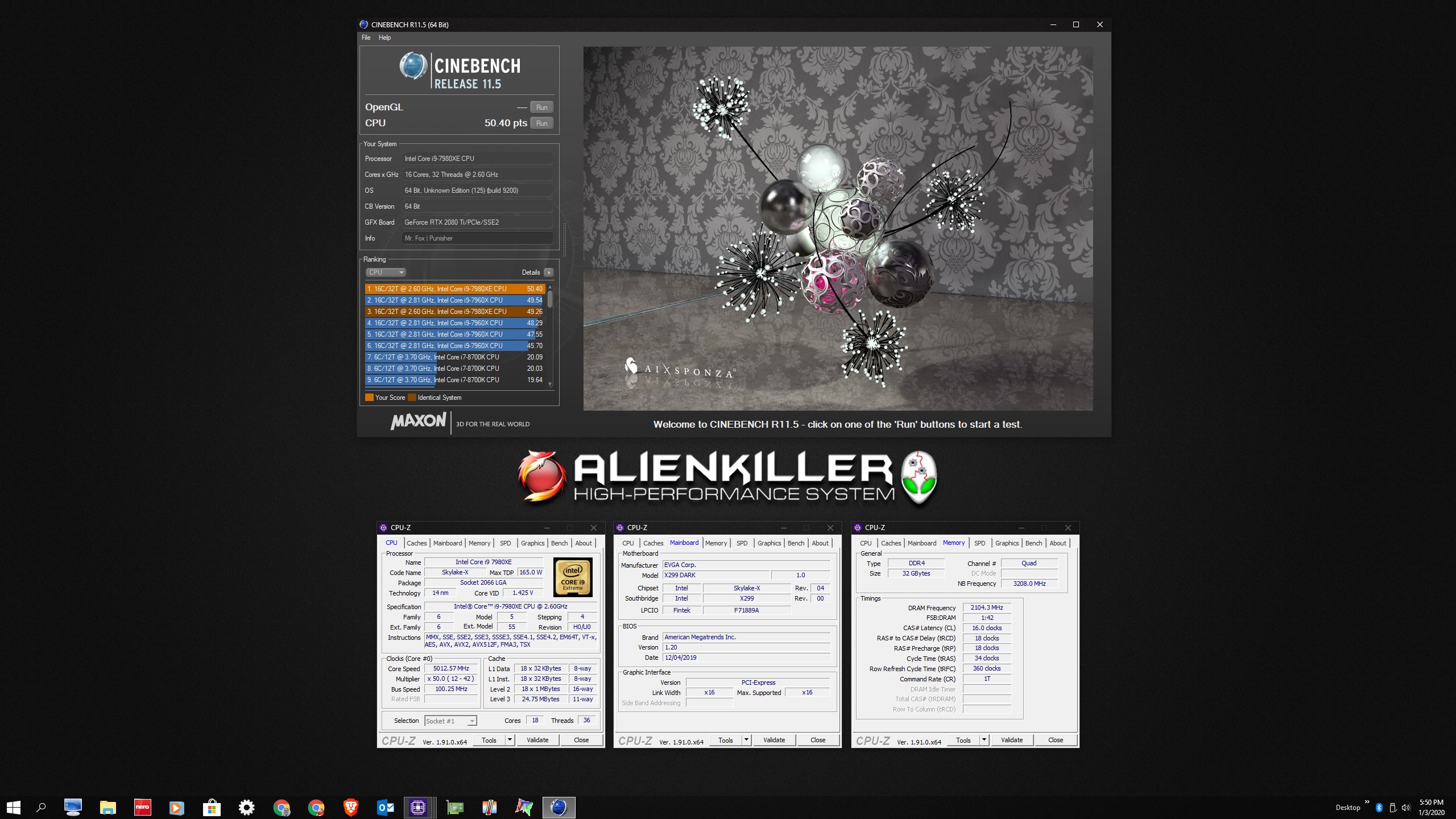Open the Cinebench File menu
Screen dimensions: 1456x819
(x=366, y=38)
